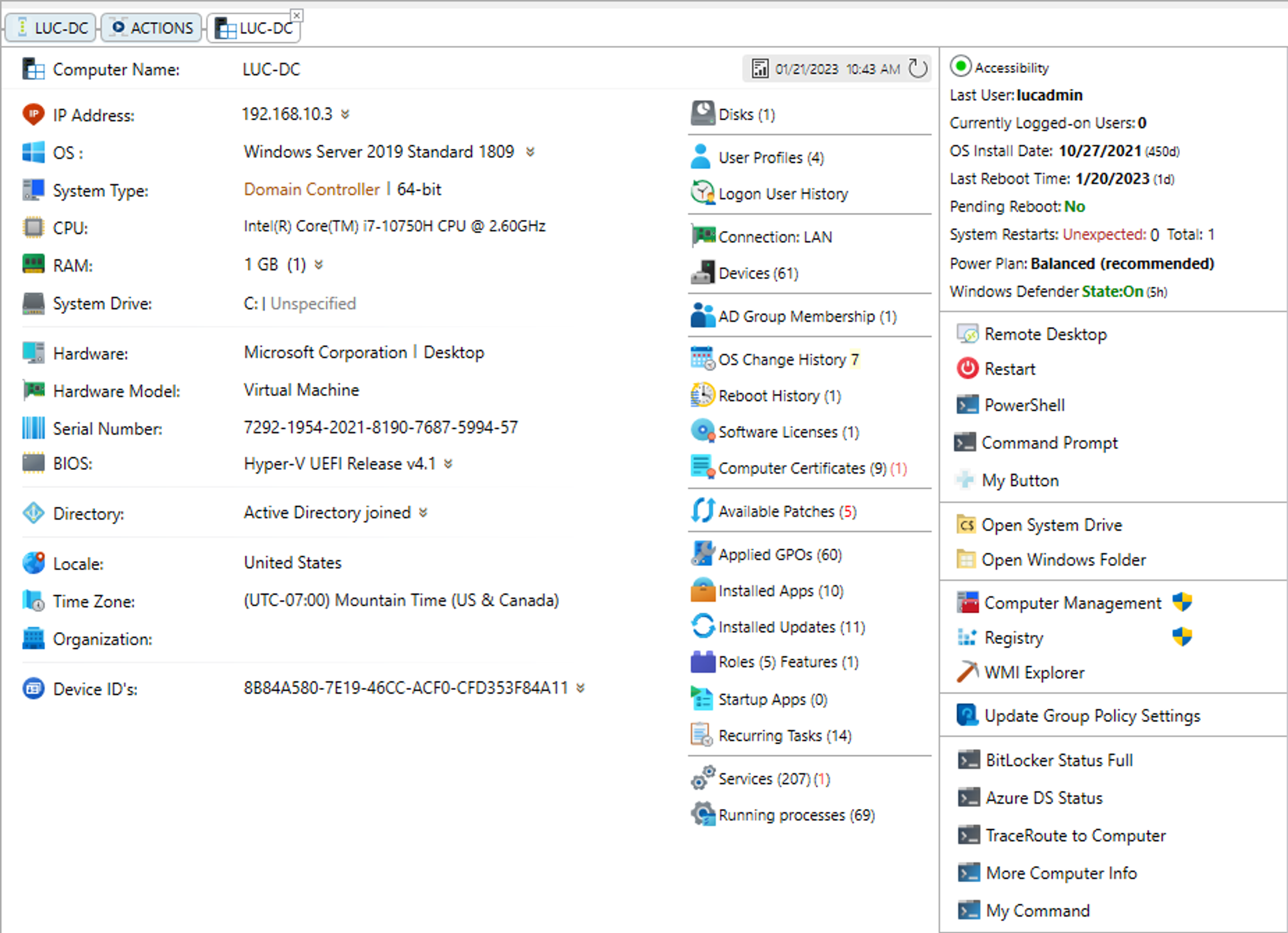Click the Connection LAN network card icon
The width and height of the screenshot is (1288, 933).
[703, 236]
